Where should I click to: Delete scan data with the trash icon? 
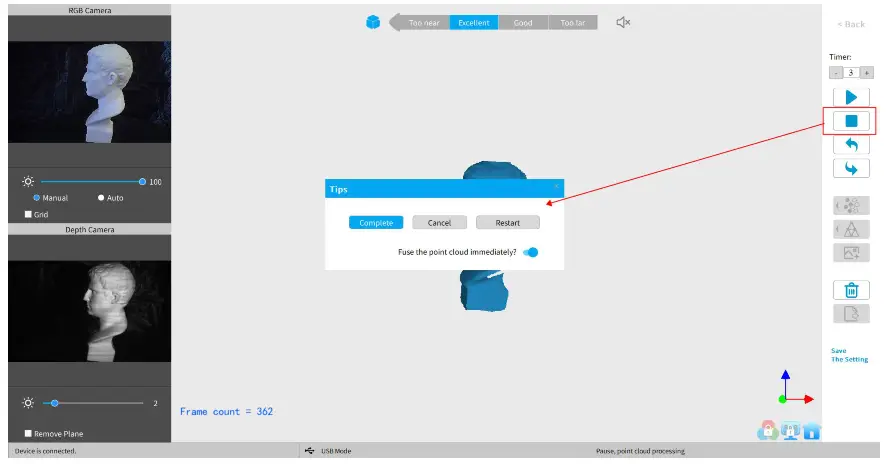pyautogui.click(x=851, y=290)
